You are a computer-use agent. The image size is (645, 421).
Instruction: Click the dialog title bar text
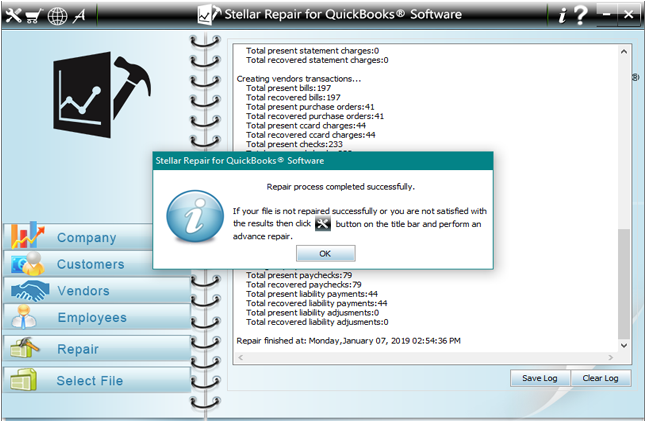[x=239, y=161]
